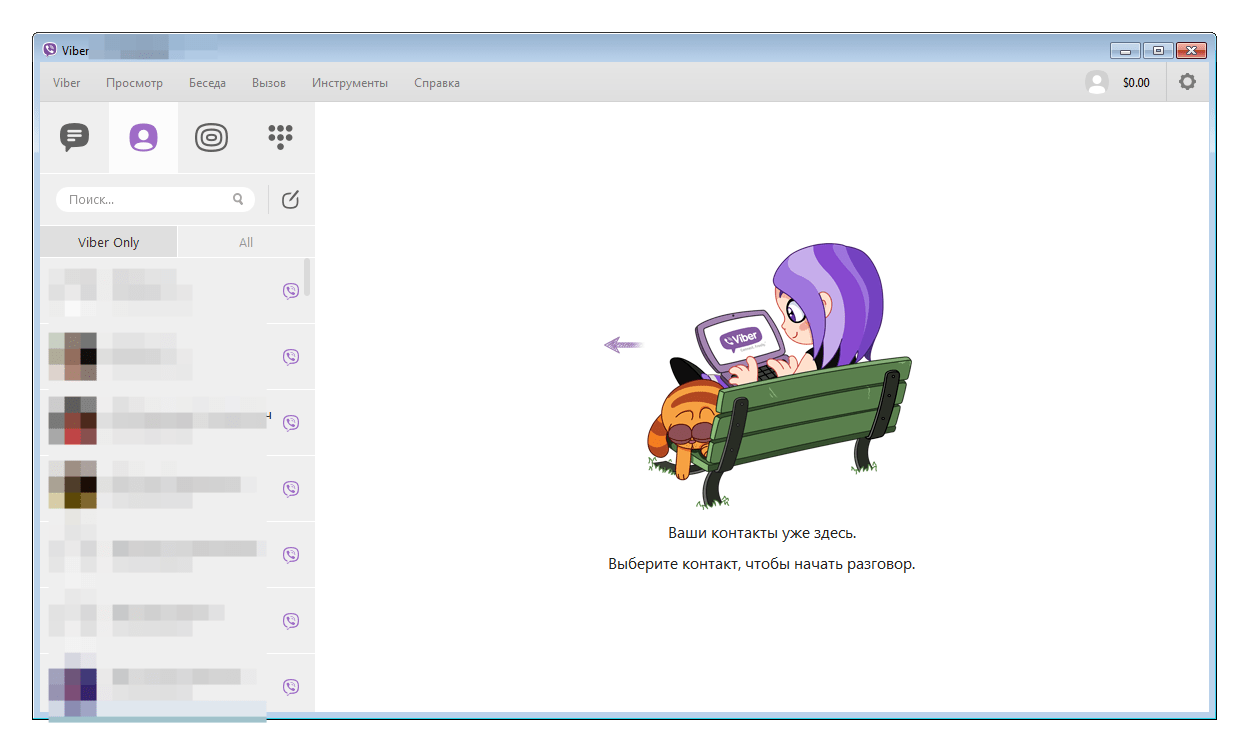1249x752 pixels.
Task: Open the Вызов menu
Action: pos(269,83)
